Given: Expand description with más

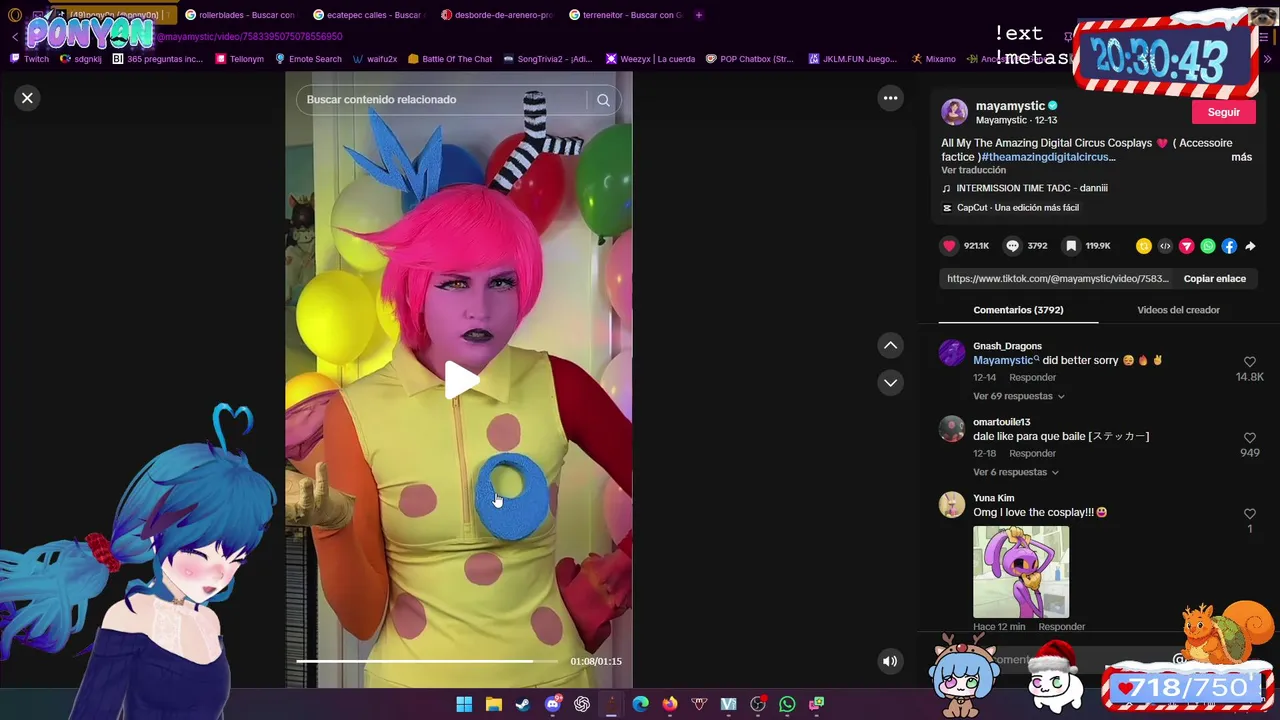Looking at the screenshot, I should [x=1241, y=157].
